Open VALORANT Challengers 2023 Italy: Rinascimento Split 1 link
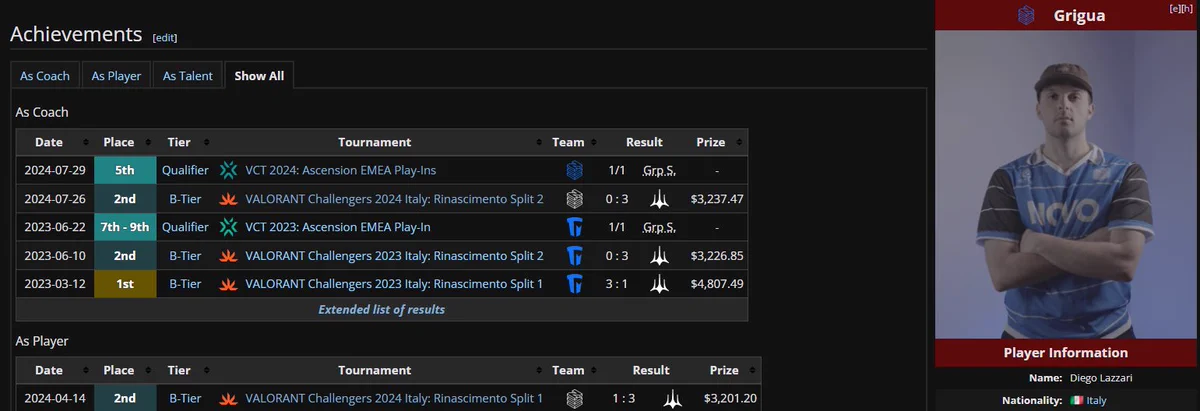This screenshot has height=411, width=1200. 394,284
